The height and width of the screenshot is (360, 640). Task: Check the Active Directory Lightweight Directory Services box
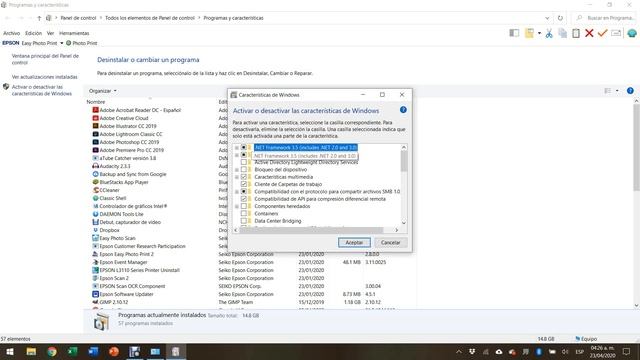244,162
